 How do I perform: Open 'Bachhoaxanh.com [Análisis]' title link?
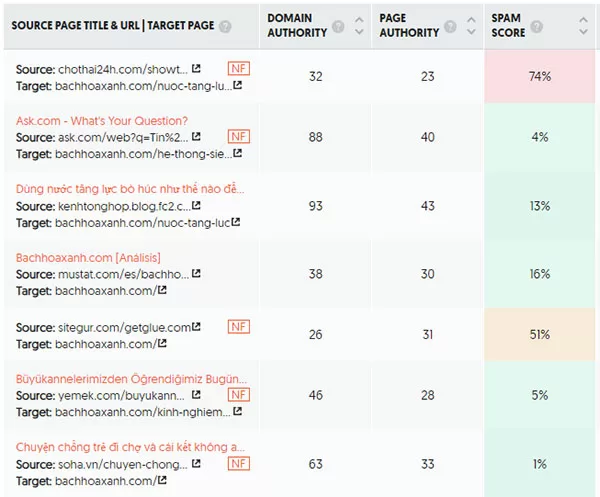point(88,257)
